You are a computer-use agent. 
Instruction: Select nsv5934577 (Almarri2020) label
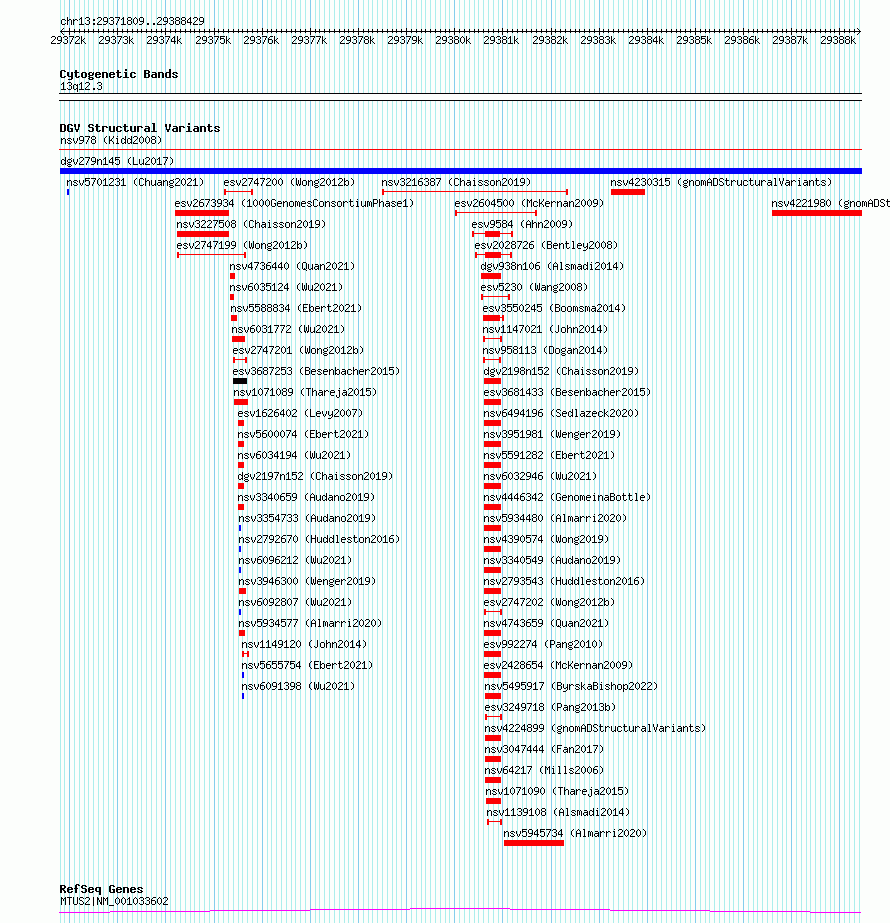tap(310, 623)
